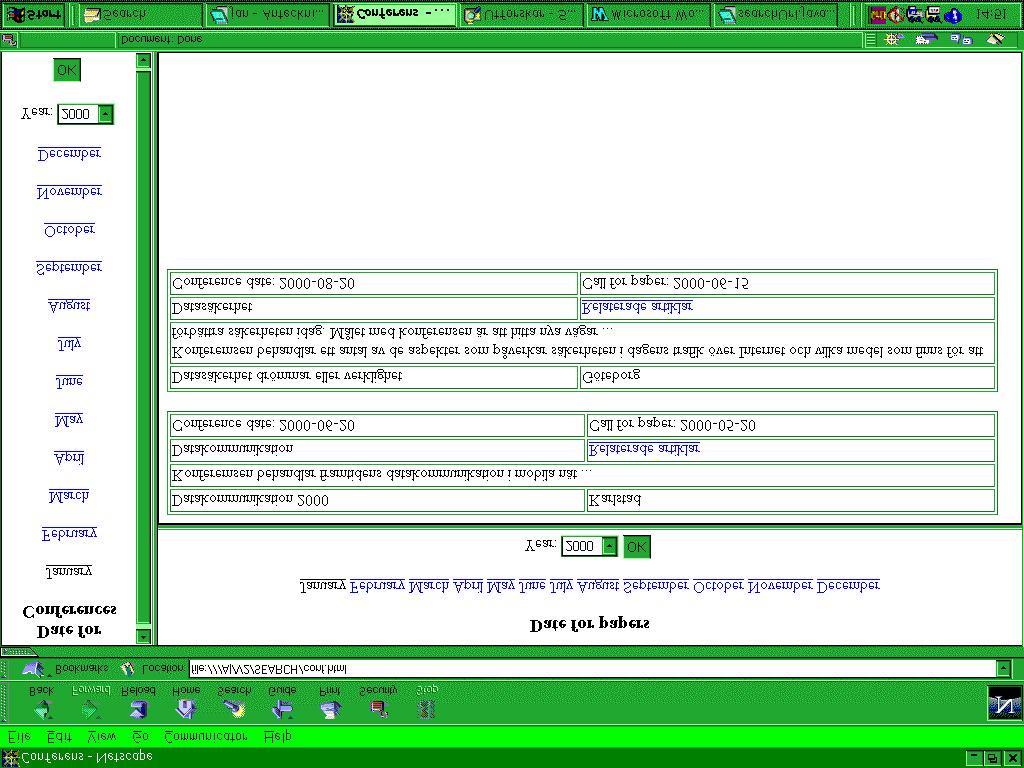The height and width of the screenshot is (768, 1024).
Task: Open the Edit menu
Action: click(59, 736)
